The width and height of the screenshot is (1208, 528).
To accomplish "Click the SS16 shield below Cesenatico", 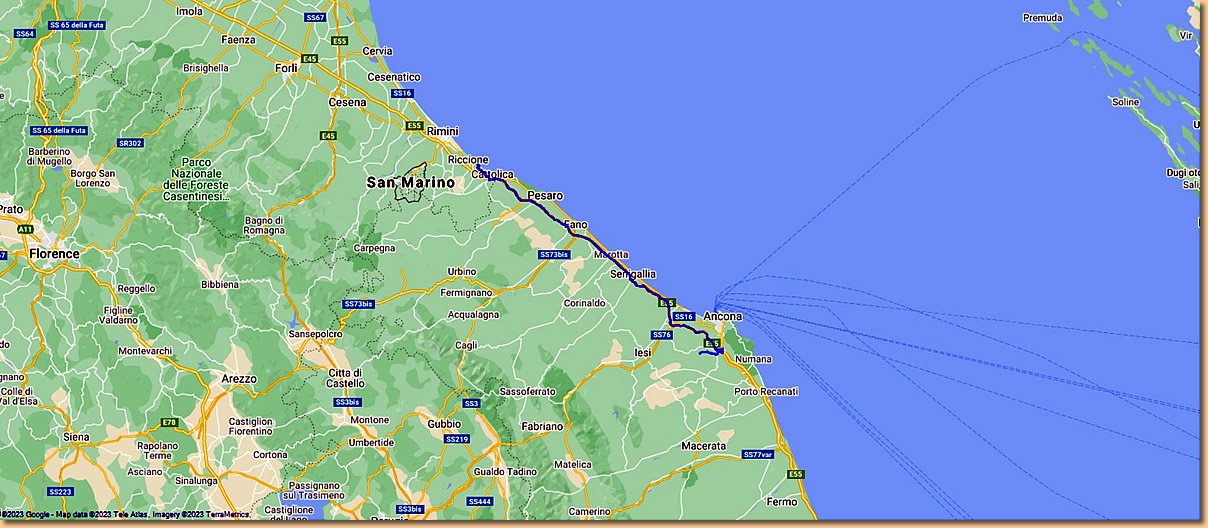I will [x=402, y=93].
